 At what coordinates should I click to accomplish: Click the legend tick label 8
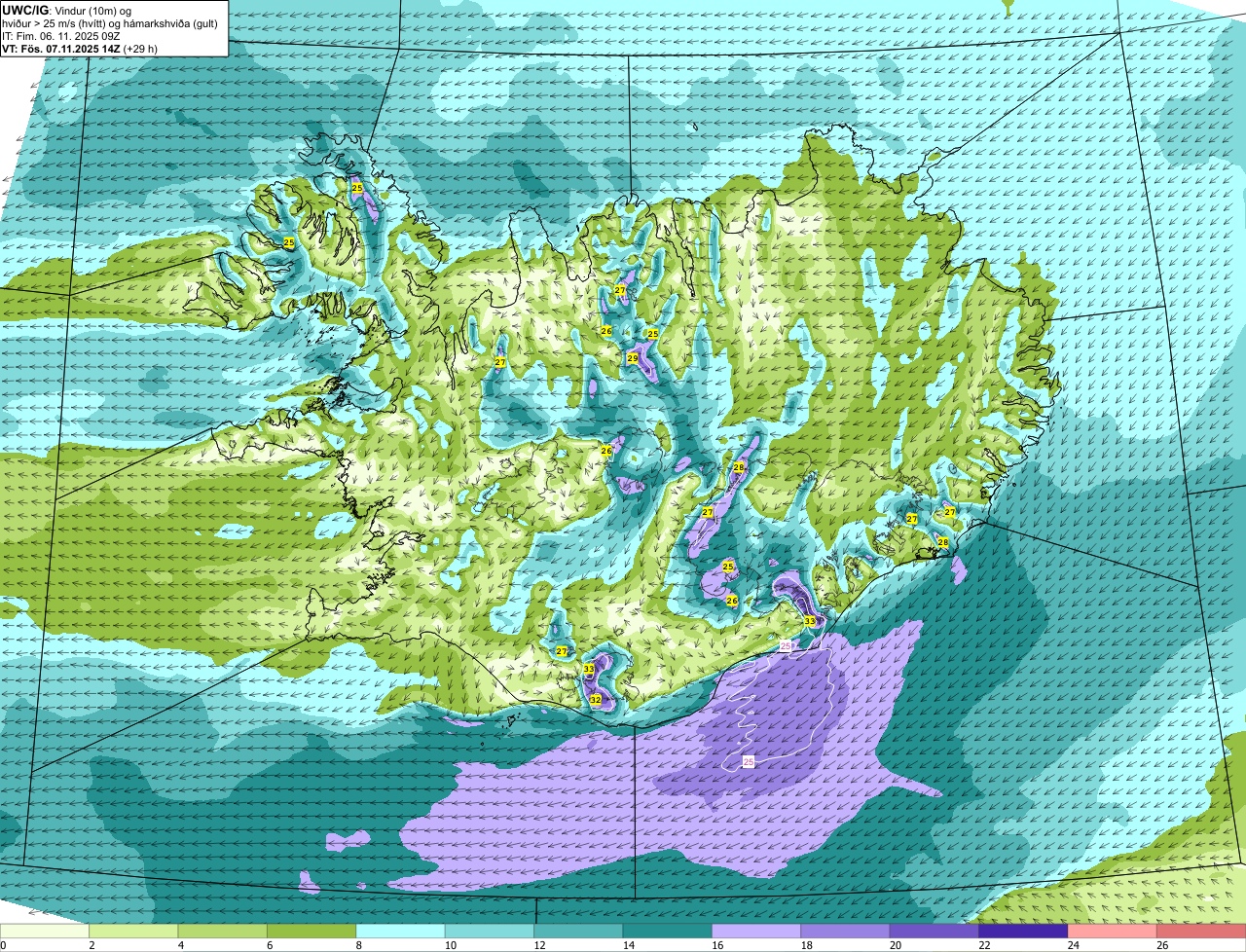click(x=358, y=945)
